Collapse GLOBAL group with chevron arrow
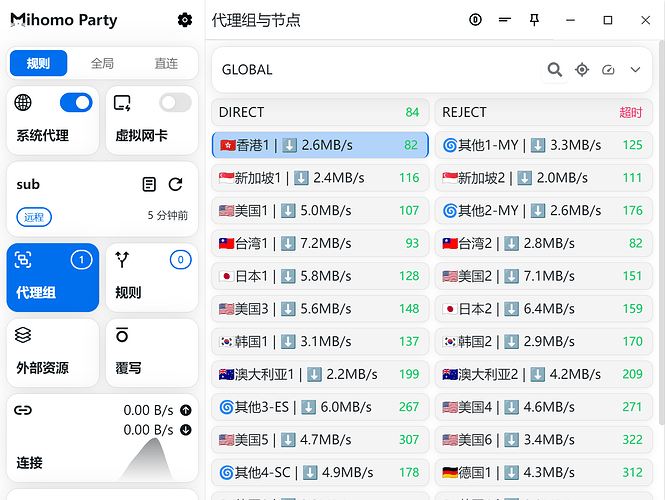The width and height of the screenshot is (665, 500). (x=635, y=70)
